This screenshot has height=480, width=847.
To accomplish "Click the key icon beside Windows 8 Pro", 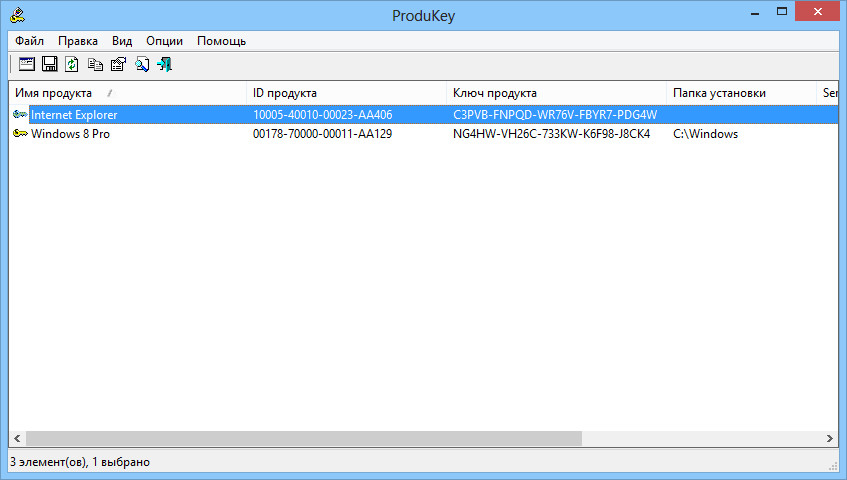I will pos(21,133).
